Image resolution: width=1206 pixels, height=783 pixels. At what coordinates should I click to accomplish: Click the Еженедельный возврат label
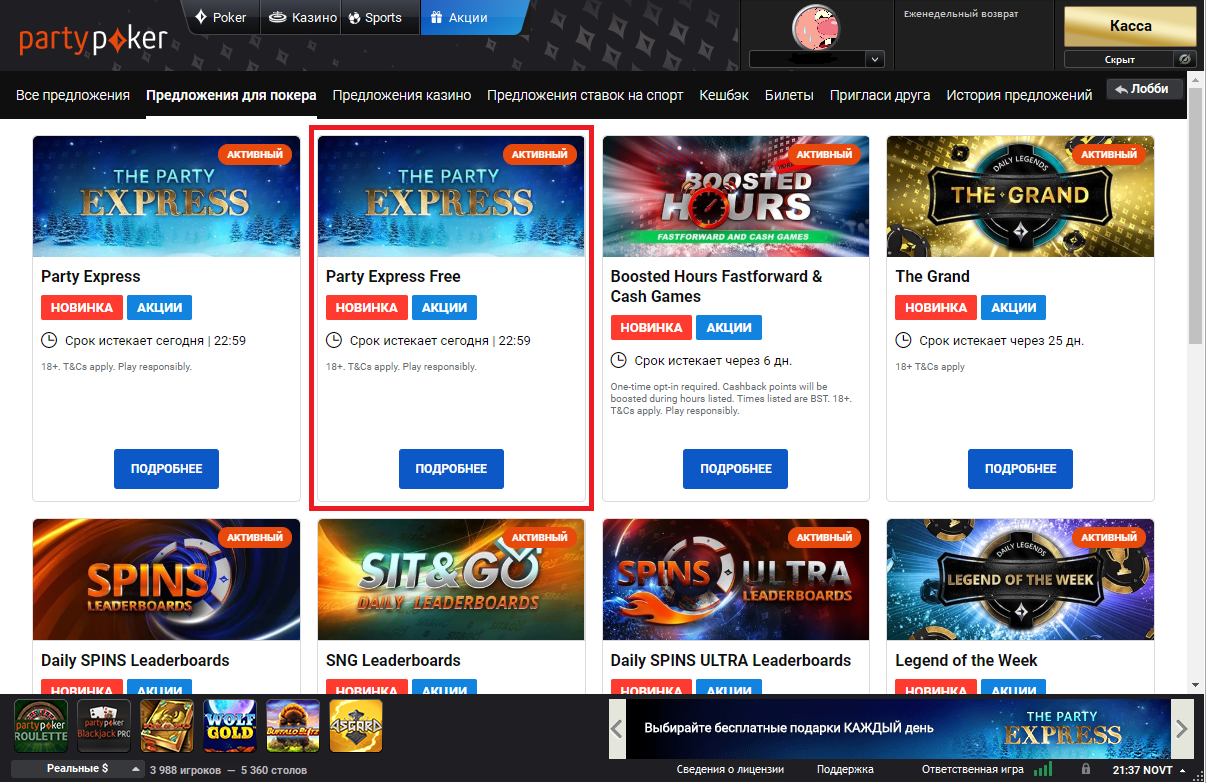961,15
